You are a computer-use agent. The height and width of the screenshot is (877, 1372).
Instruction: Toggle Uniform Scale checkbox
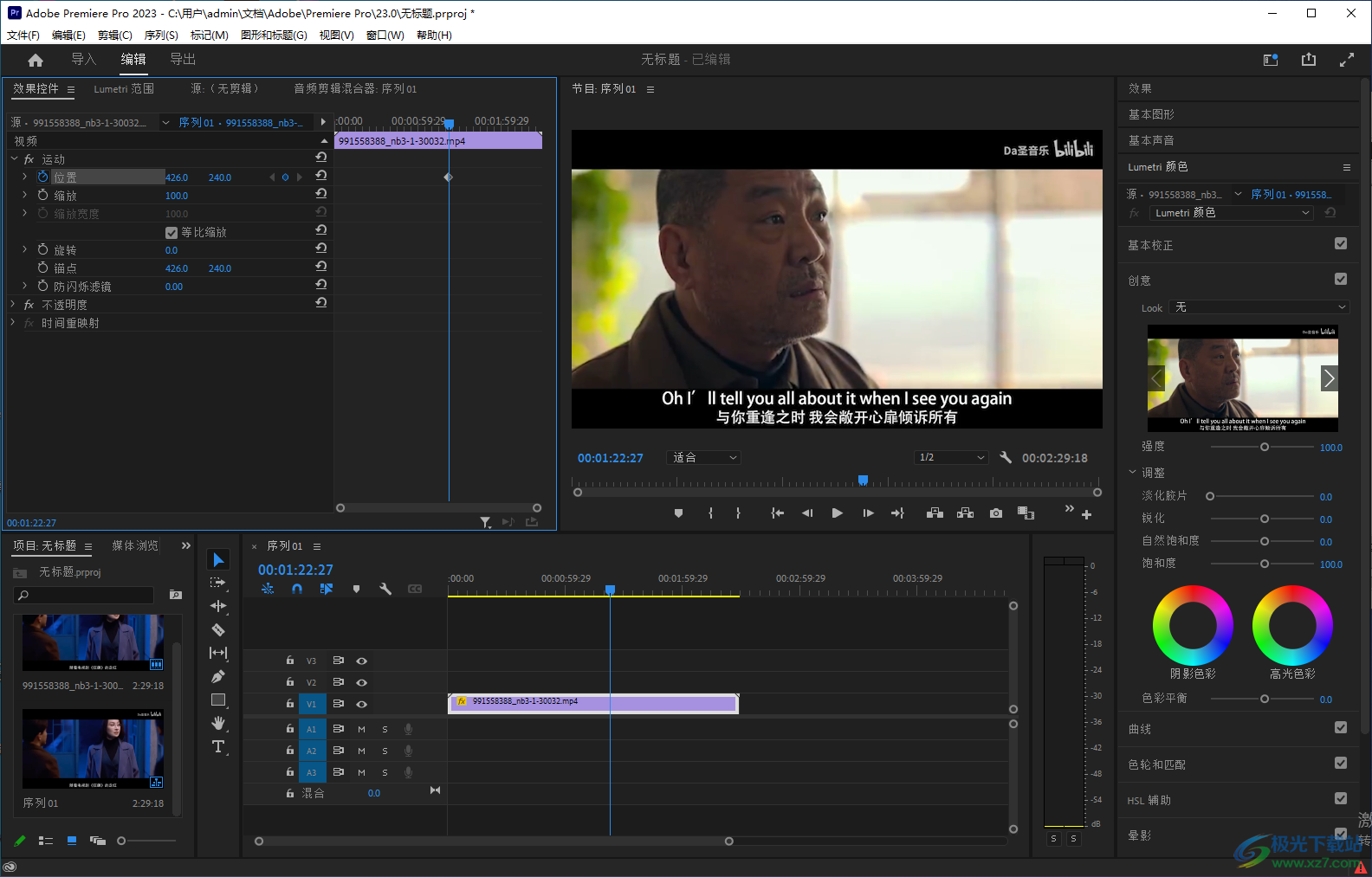point(171,232)
